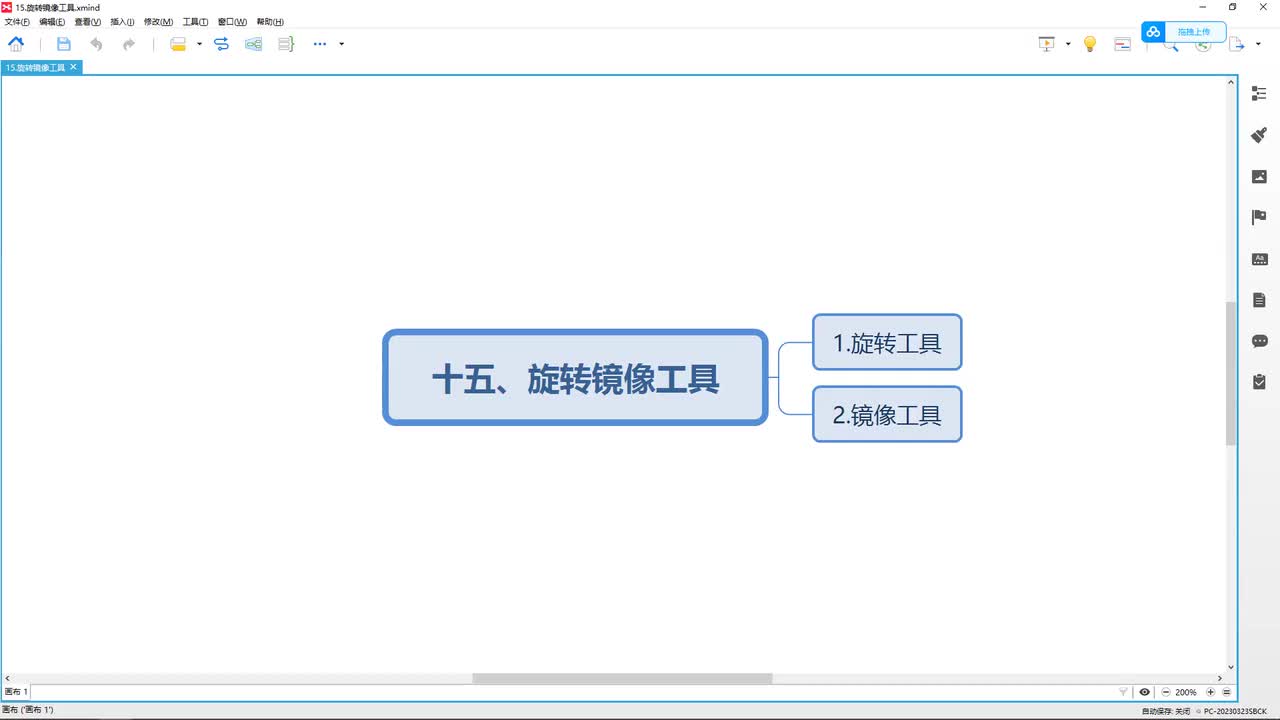Open the three-dots more tools button
The height and width of the screenshot is (720, 1280).
(320, 44)
